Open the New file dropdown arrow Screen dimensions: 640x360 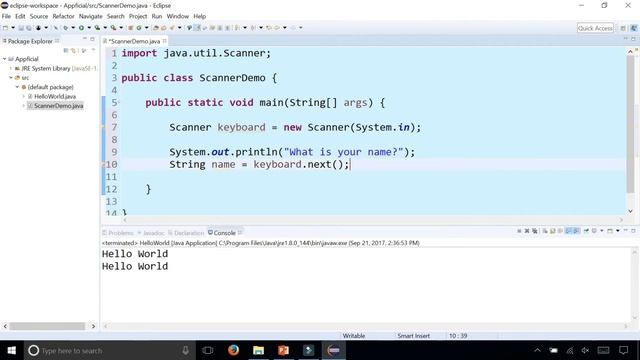coord(13,28)
